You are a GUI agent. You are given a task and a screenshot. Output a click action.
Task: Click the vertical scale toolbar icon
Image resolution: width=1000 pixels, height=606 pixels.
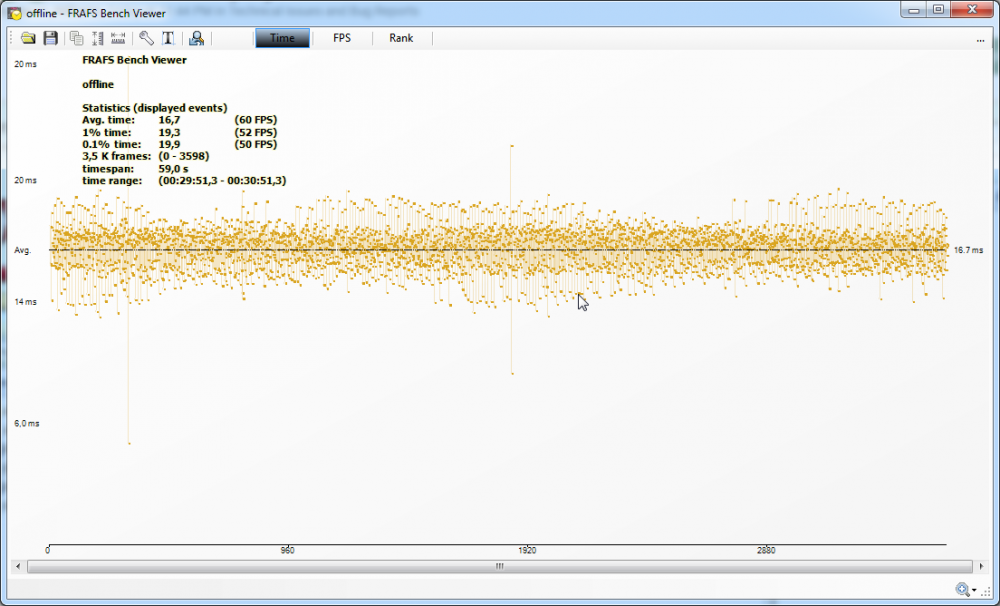pyautogui.click(x=98, y=38)
